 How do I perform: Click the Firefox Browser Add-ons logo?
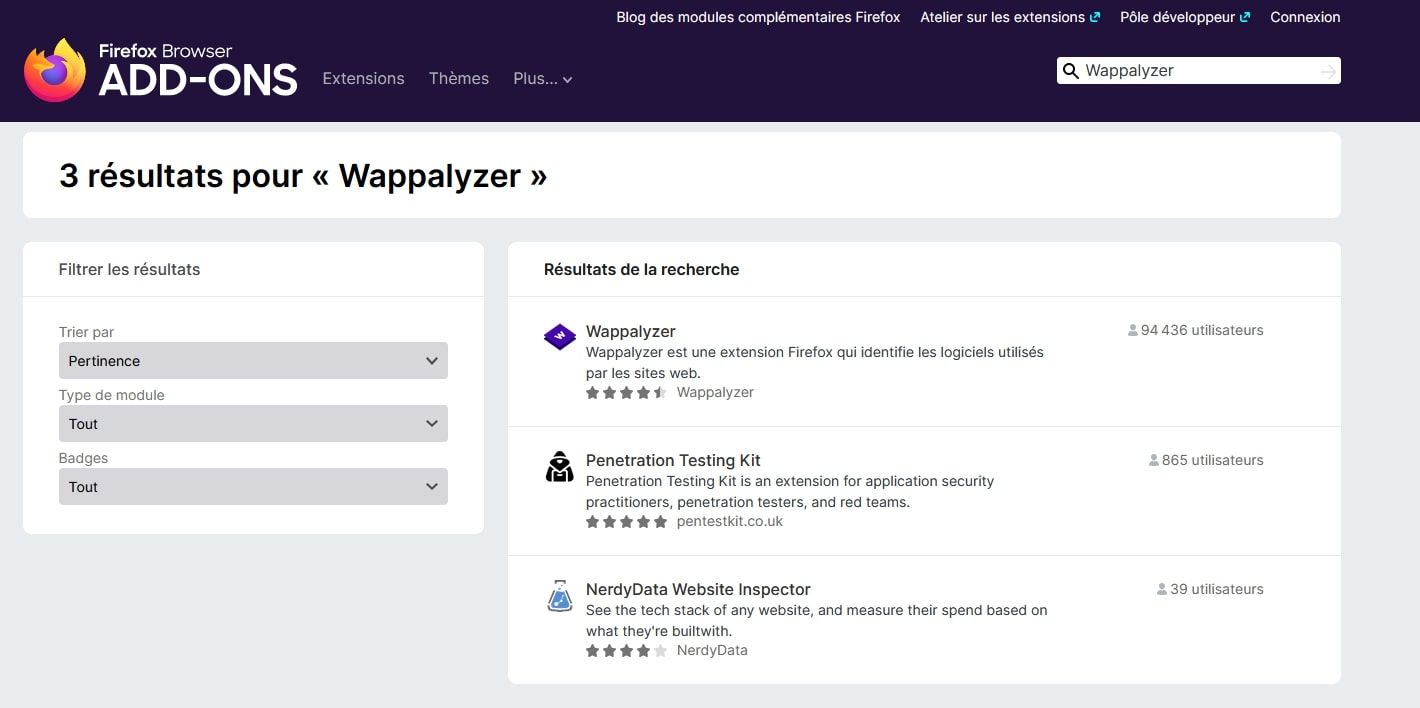tap(161, 70)
